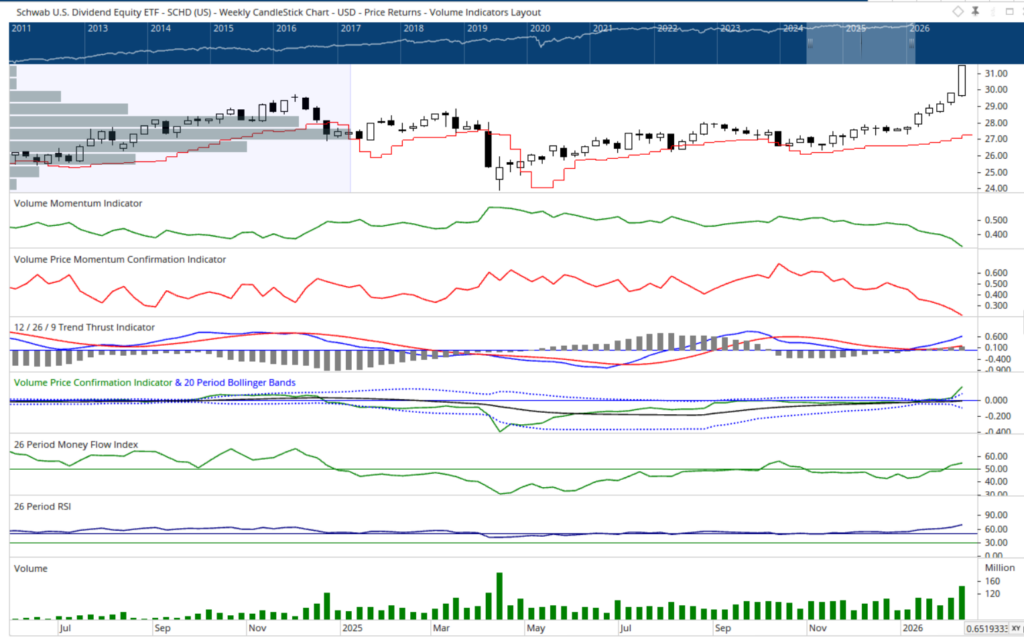
Task: Click the Volume panel title
Action: click(x=30, y=568)
